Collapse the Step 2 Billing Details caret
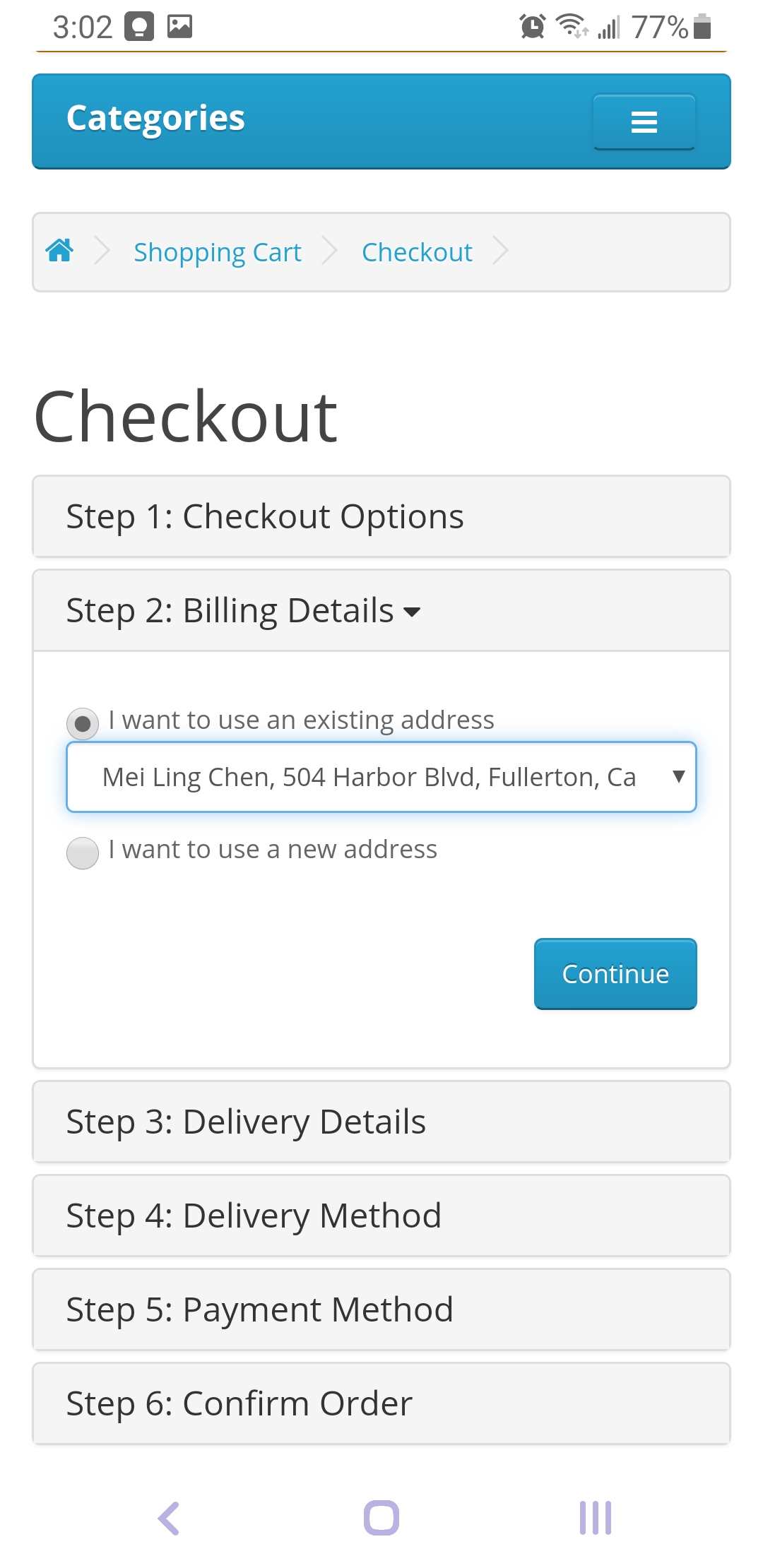 coord(412,612)
